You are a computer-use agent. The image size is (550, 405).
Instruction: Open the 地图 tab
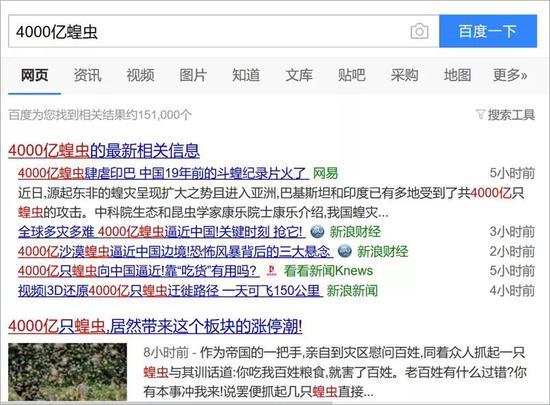click(457, 75)
